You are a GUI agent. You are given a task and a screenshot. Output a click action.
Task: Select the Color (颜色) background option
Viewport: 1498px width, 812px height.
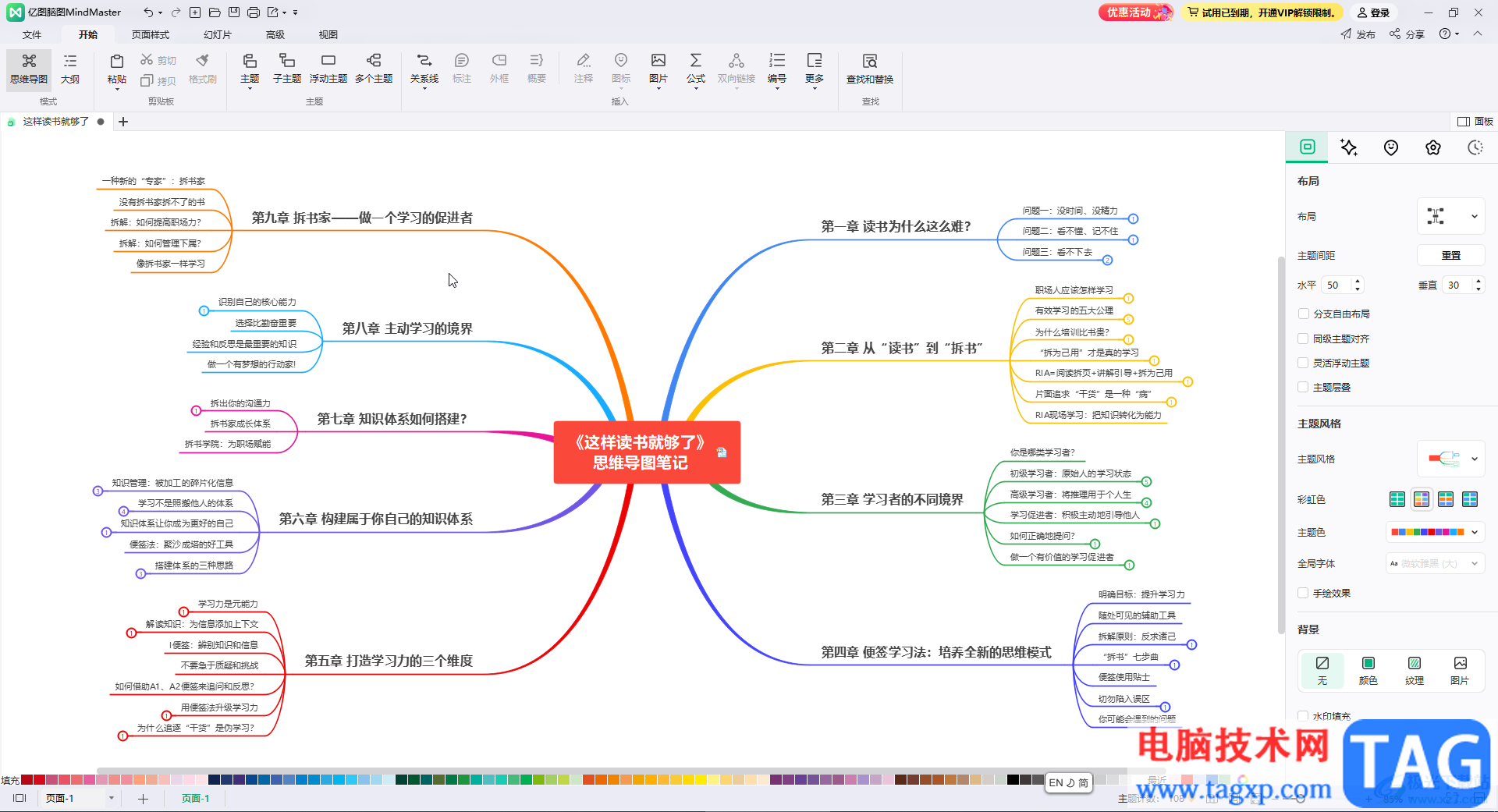click(x=1368, y=670)
